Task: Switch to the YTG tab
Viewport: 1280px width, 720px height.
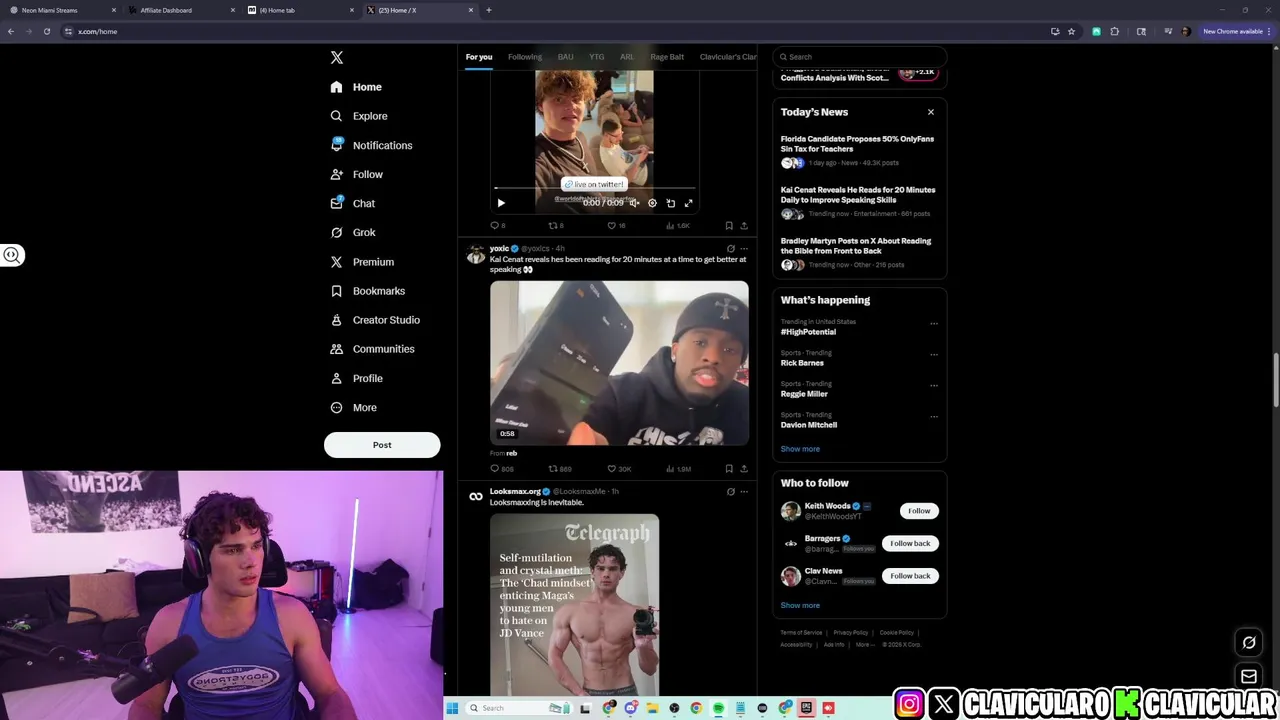Action: click(596, 57)
